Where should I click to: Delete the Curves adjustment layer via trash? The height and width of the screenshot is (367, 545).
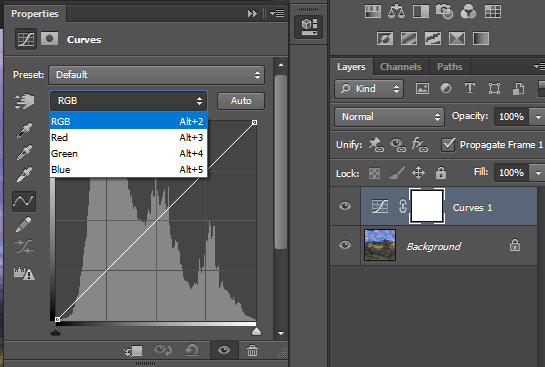tap(252, 350)
